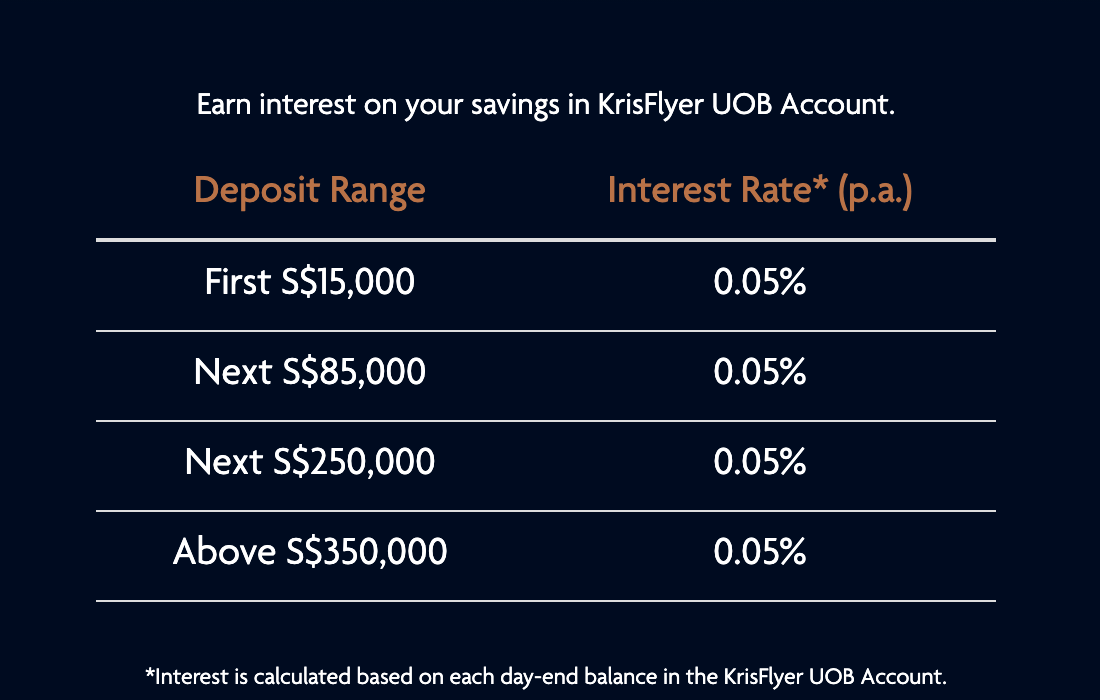Click the interest calculation footnote text

click(x=546, y=677)
